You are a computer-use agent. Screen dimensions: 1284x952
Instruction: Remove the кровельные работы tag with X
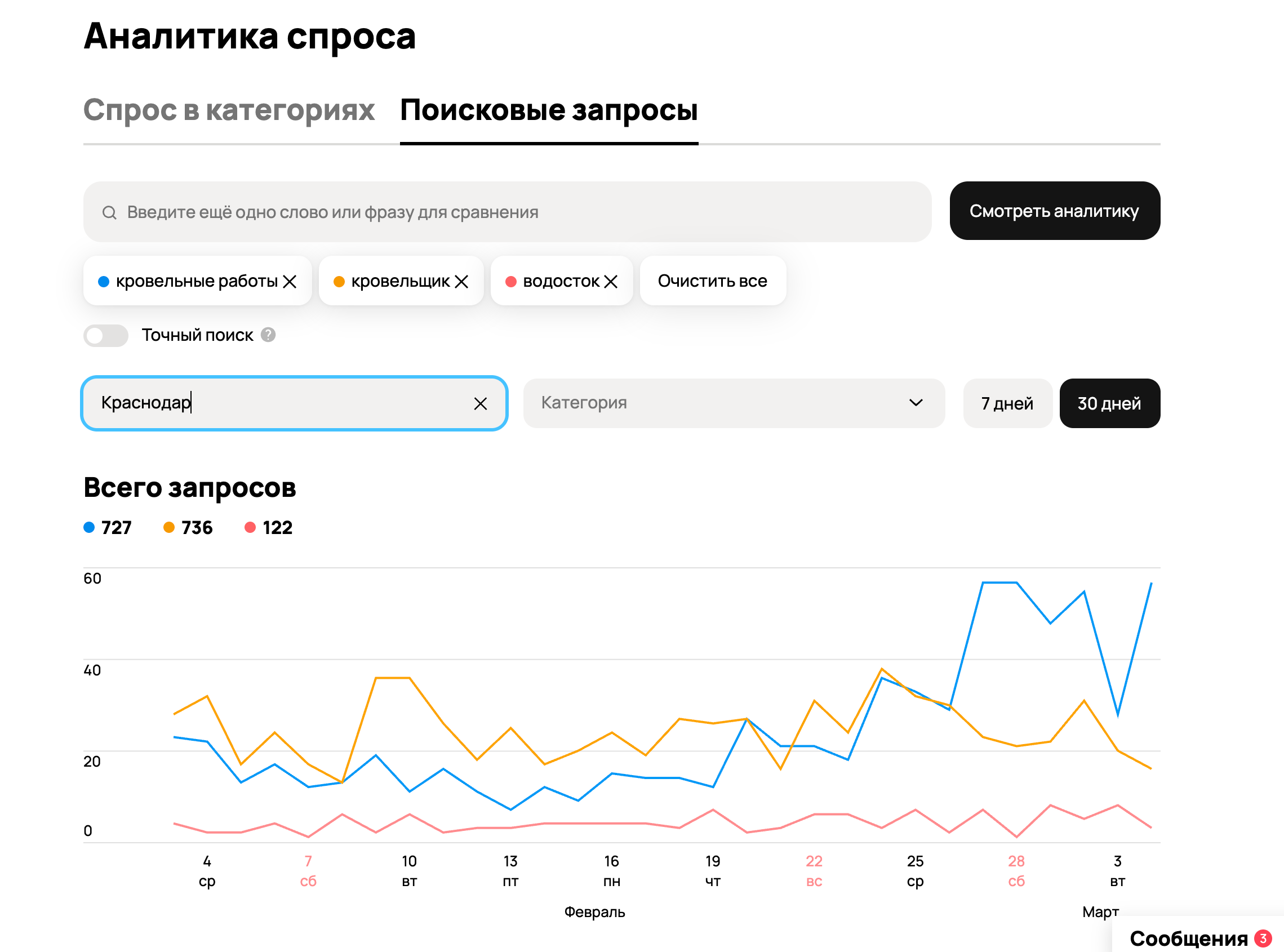click(x=290, y=281)
